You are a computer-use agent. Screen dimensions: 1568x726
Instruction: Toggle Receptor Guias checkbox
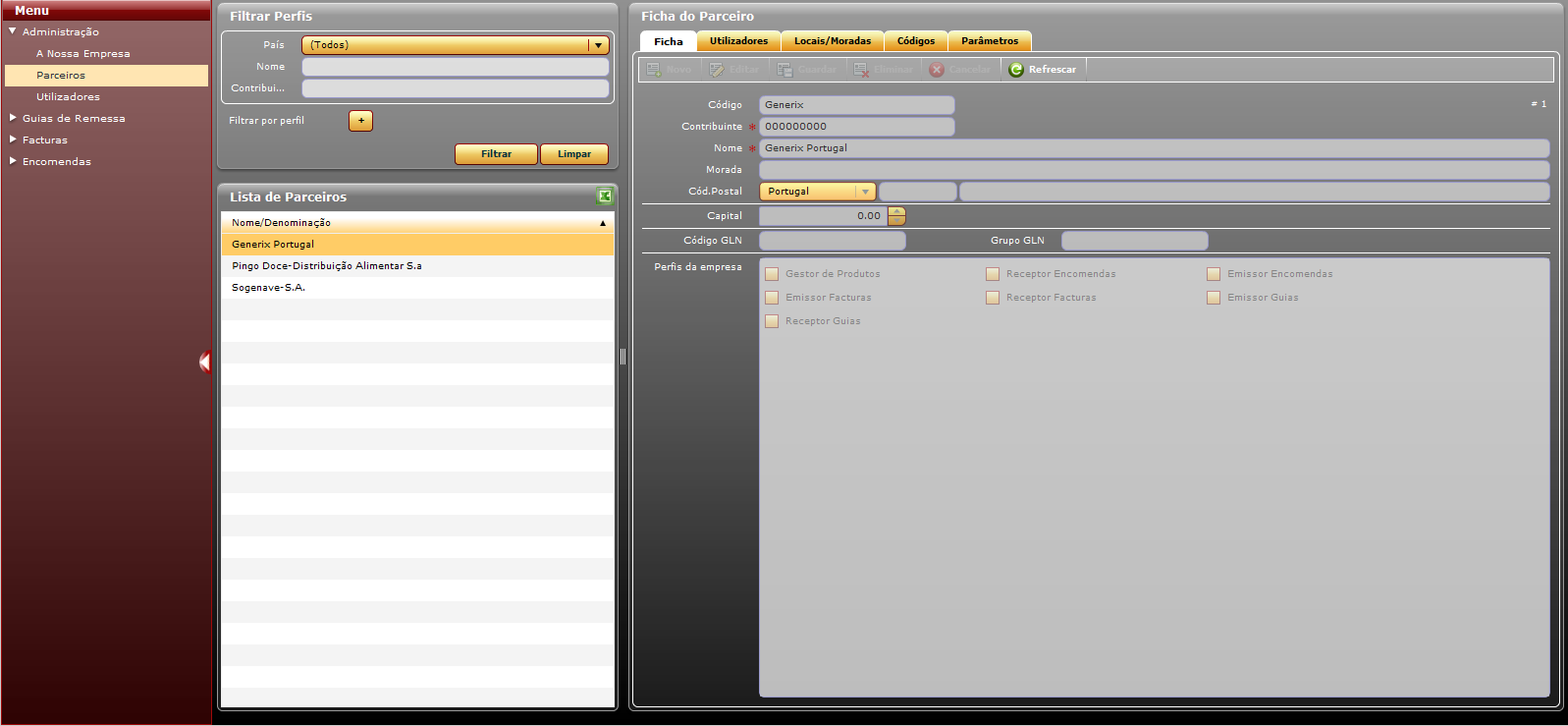772,321
